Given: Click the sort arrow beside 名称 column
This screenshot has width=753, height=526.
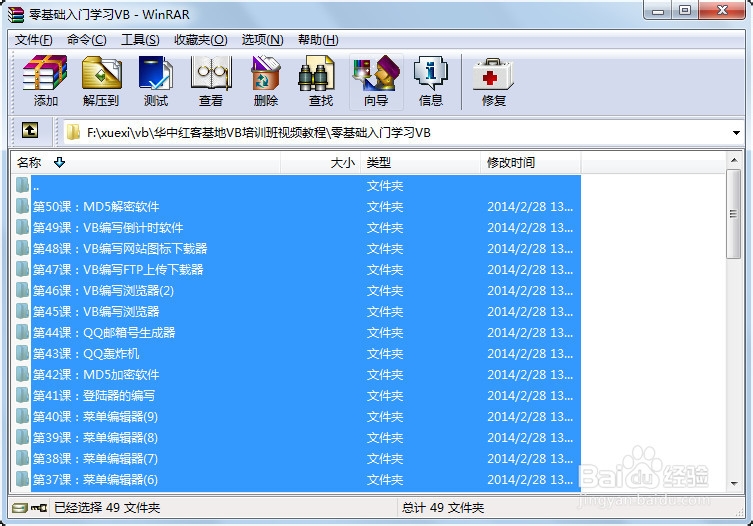Looking at the screenshot, I should click(x=59, y=162).
